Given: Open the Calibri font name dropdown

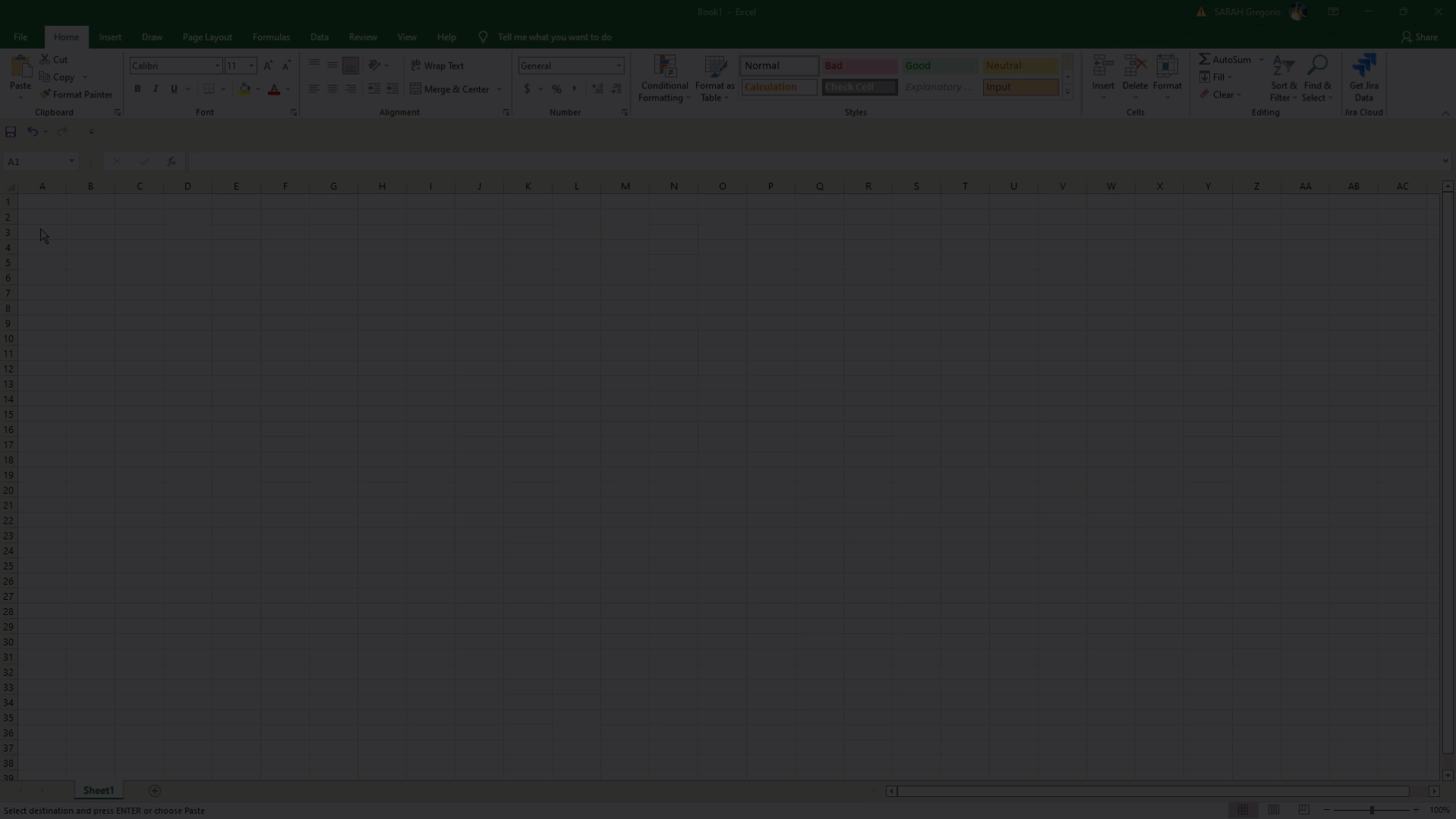Looking at the screenshot, I should [x=217, y=65].
